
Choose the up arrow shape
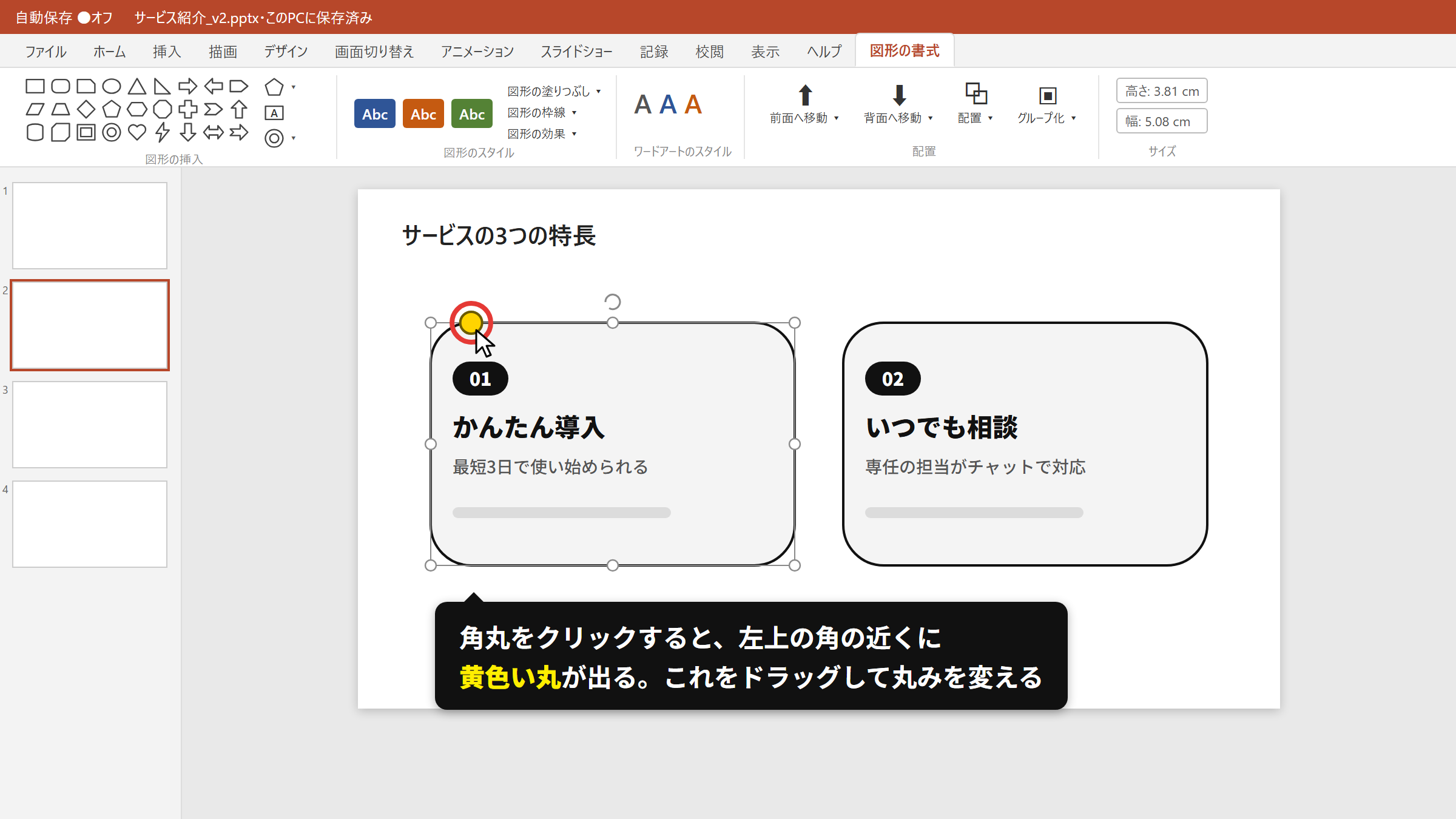coord(239,109)
